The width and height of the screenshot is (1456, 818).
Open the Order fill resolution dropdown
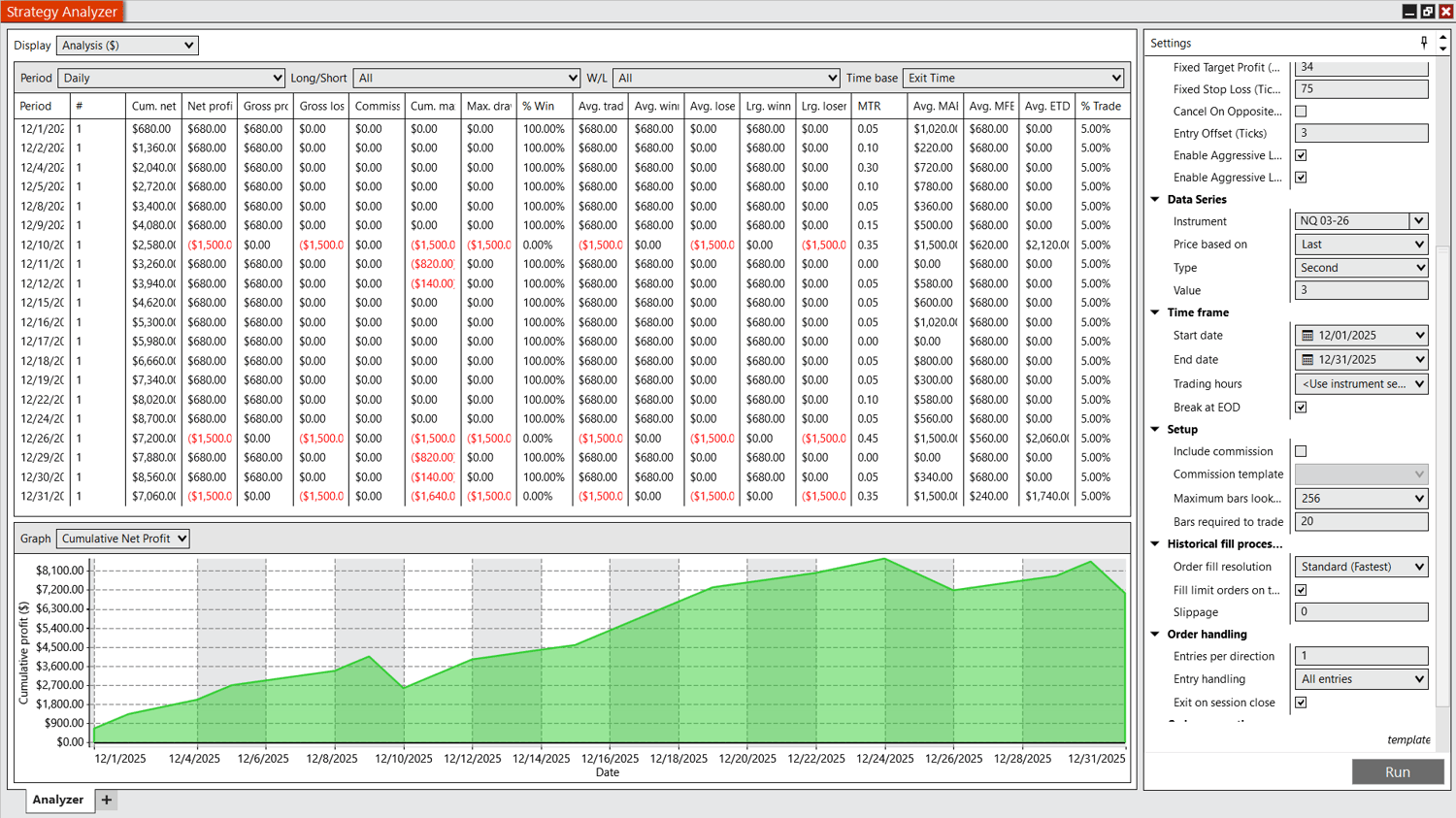1361,567
